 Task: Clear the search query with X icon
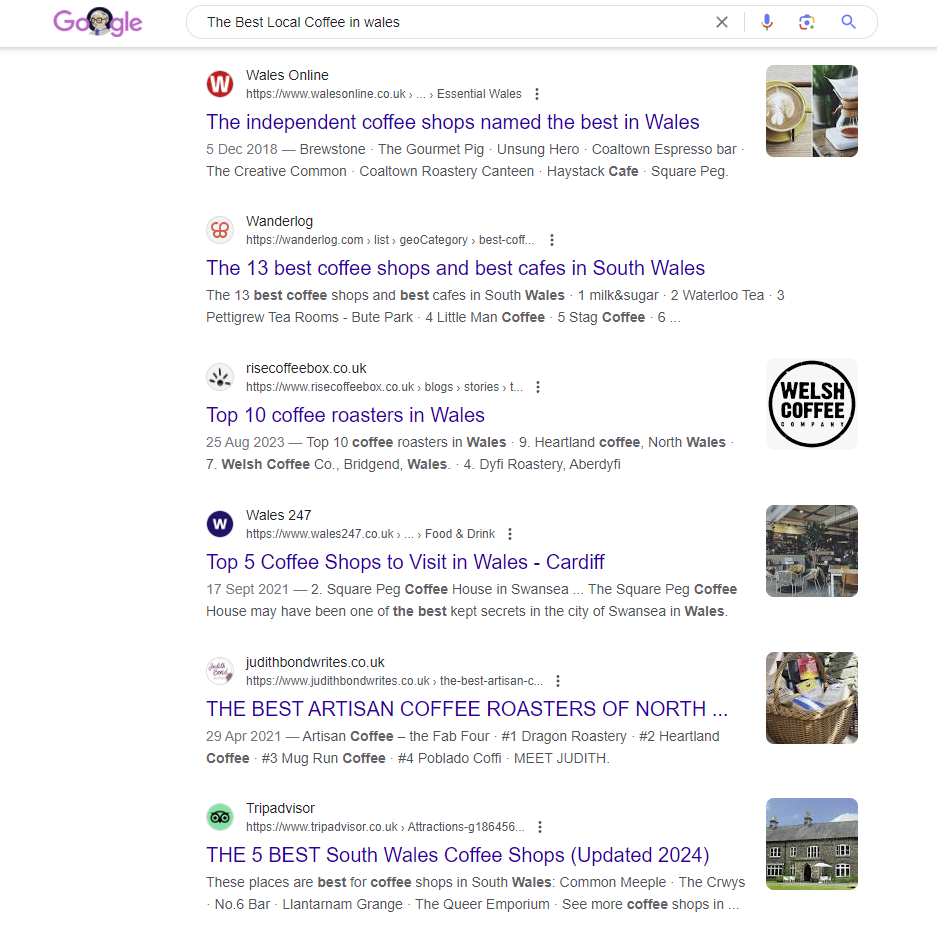pos(722,22)
